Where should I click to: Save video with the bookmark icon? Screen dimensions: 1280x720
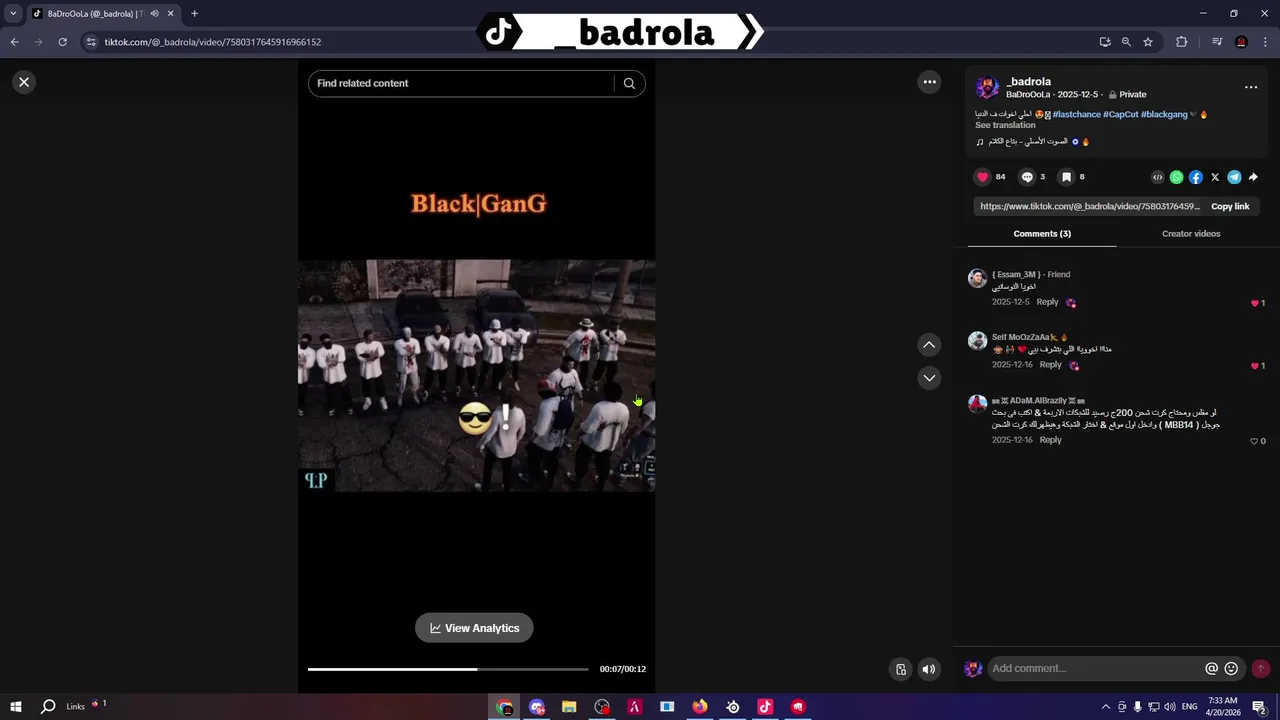(1066, 177)
